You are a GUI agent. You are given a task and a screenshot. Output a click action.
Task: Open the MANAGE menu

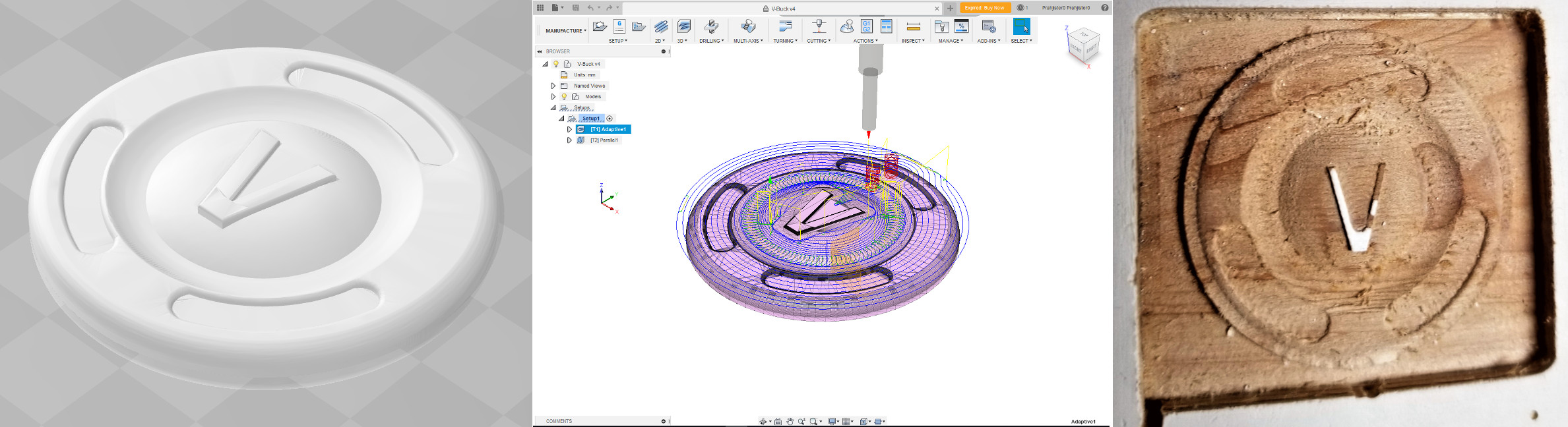click(x=951, y=41)
